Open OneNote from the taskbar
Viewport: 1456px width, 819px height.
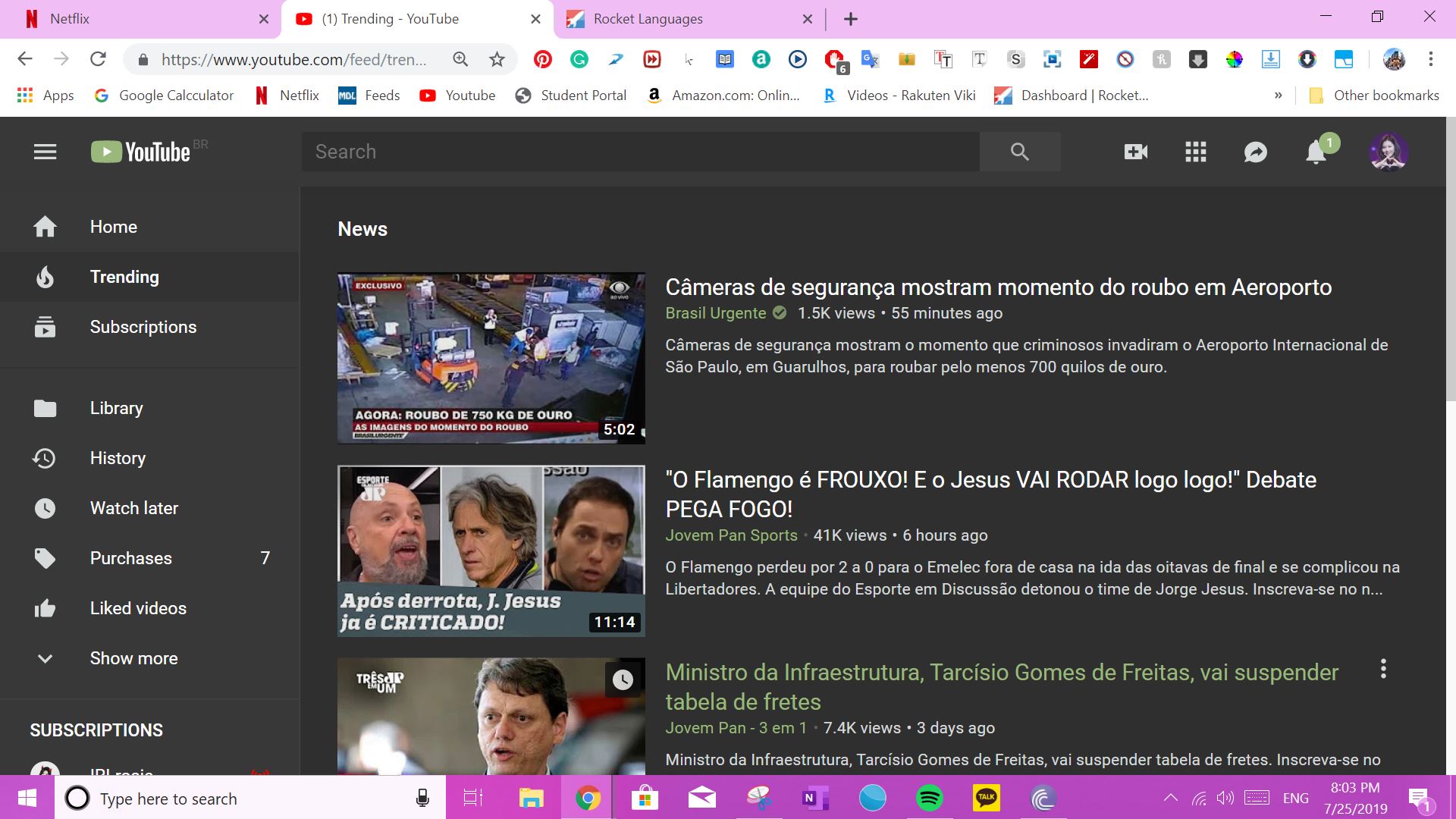click(x=815, y=798)
